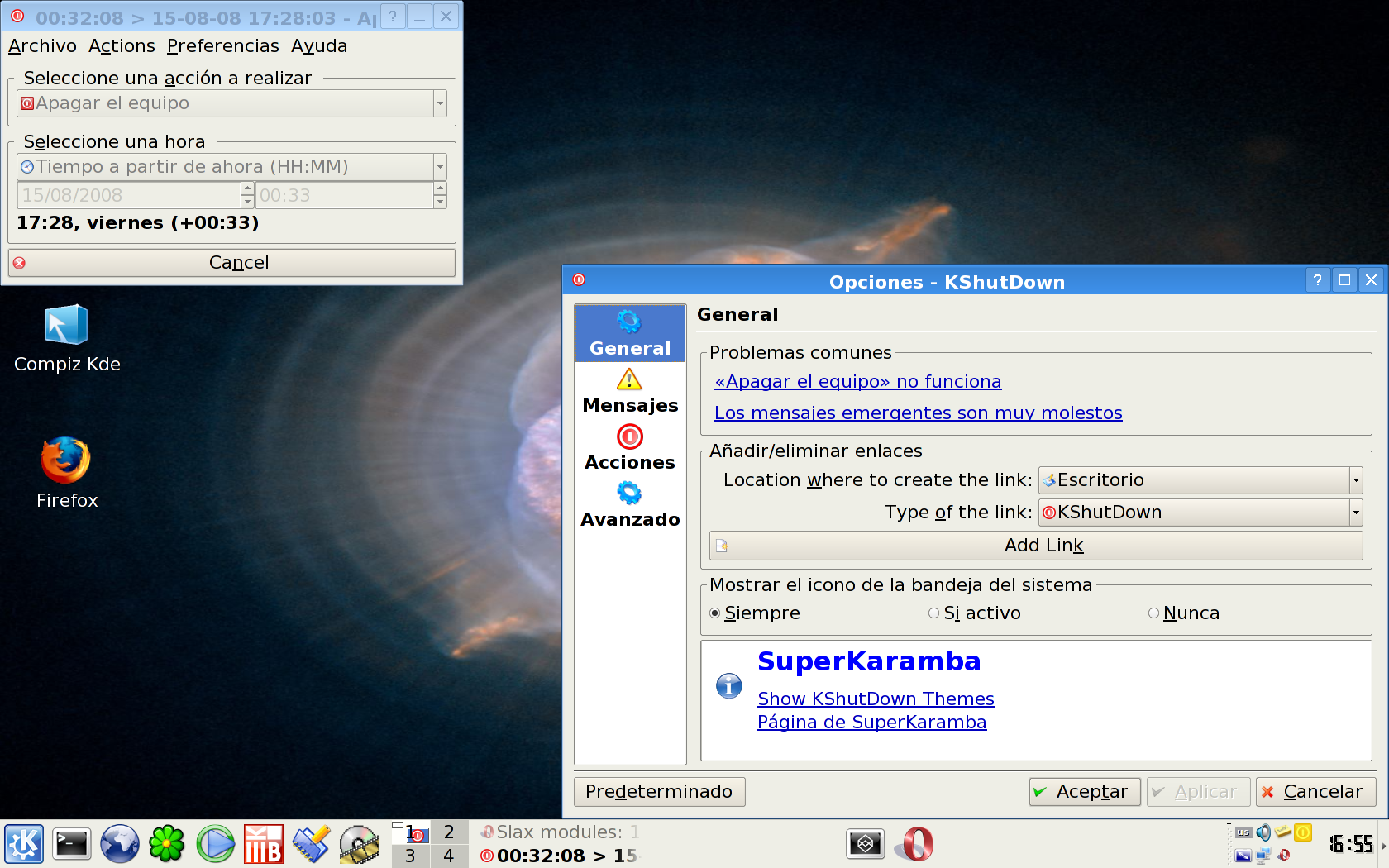Image resolution: width=1389 pixels, height=868 pixels.
Task: Open the Acciones settings section
Action: coord(629,449)
